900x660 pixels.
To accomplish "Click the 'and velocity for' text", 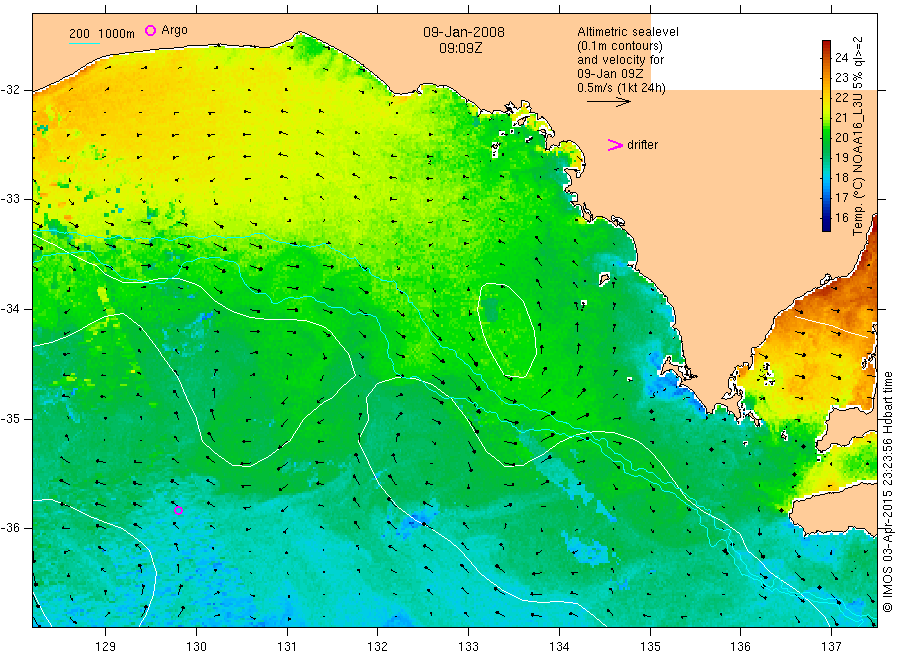I will [620, 60].
